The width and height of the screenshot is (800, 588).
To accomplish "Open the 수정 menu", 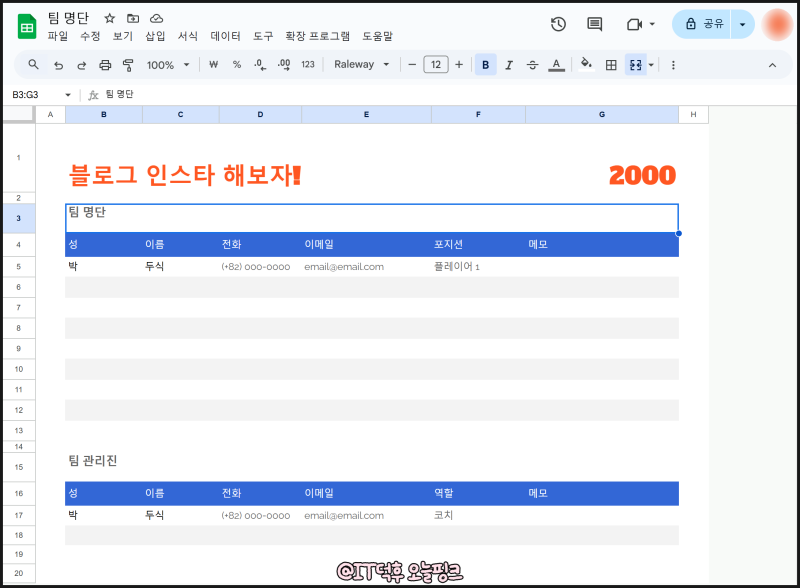I will pyautogui.click(x=90, y=36).
